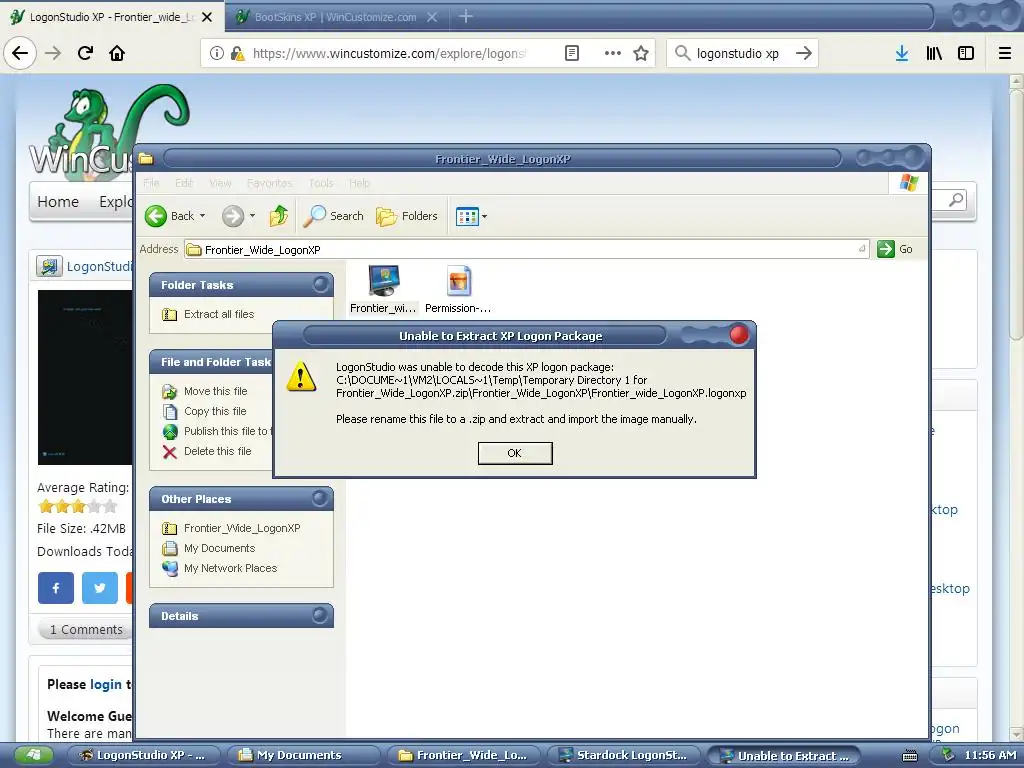
Task: Reload the browser page
Action: click(x=85, y=53)
